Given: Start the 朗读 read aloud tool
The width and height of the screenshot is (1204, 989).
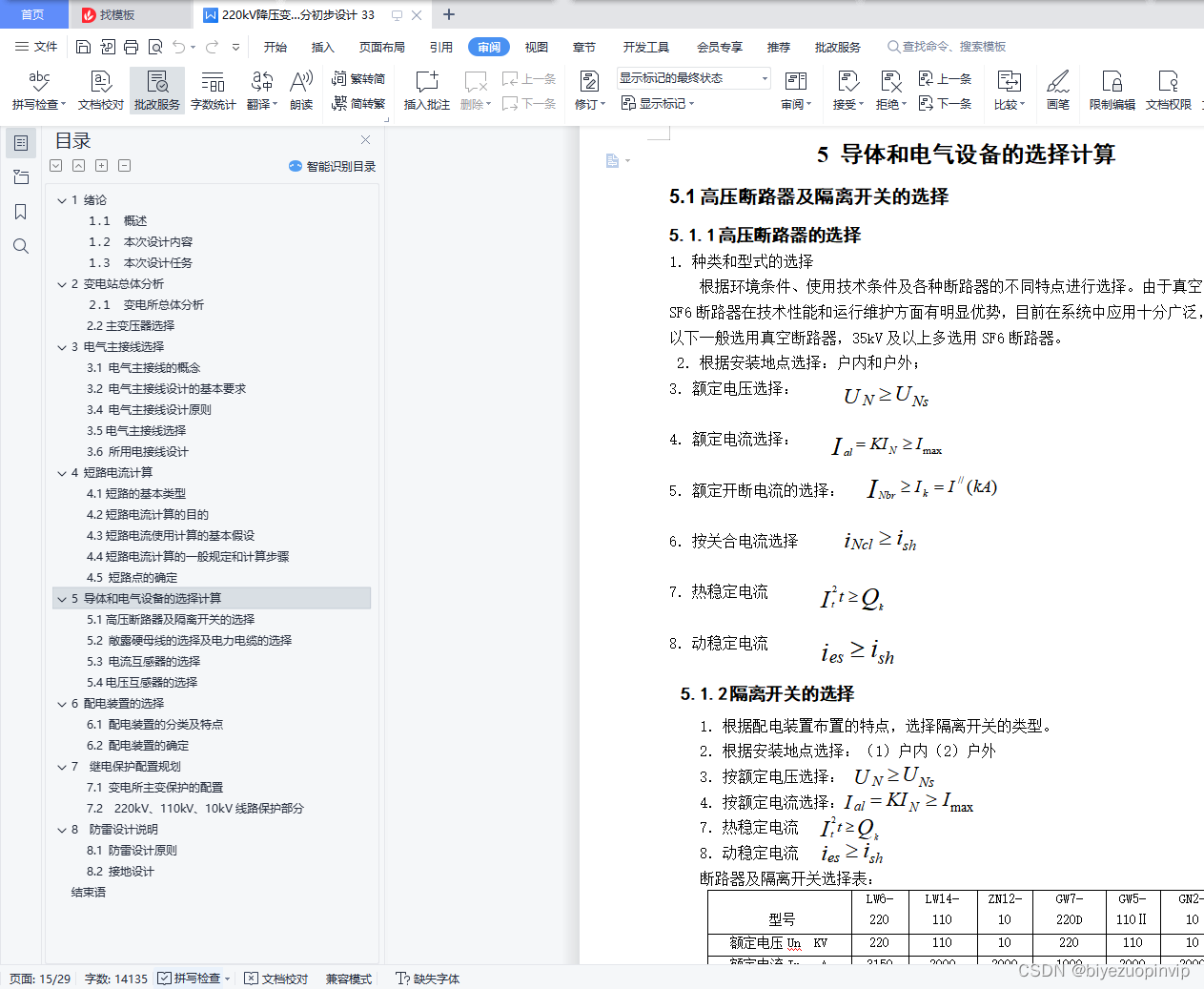Looking at the screenshot, I should click(301, 91).
